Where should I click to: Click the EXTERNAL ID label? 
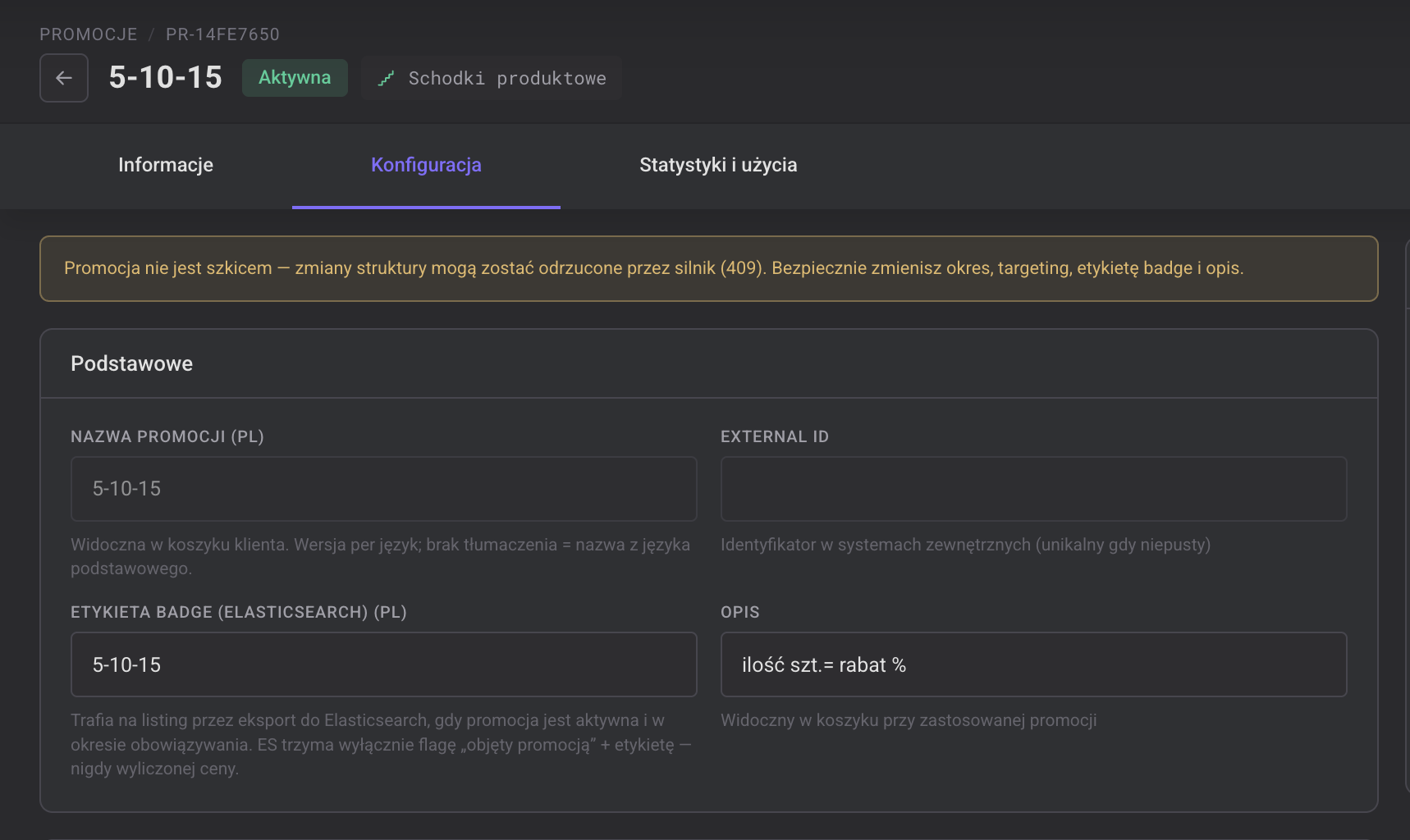click(x=775, y=436)
